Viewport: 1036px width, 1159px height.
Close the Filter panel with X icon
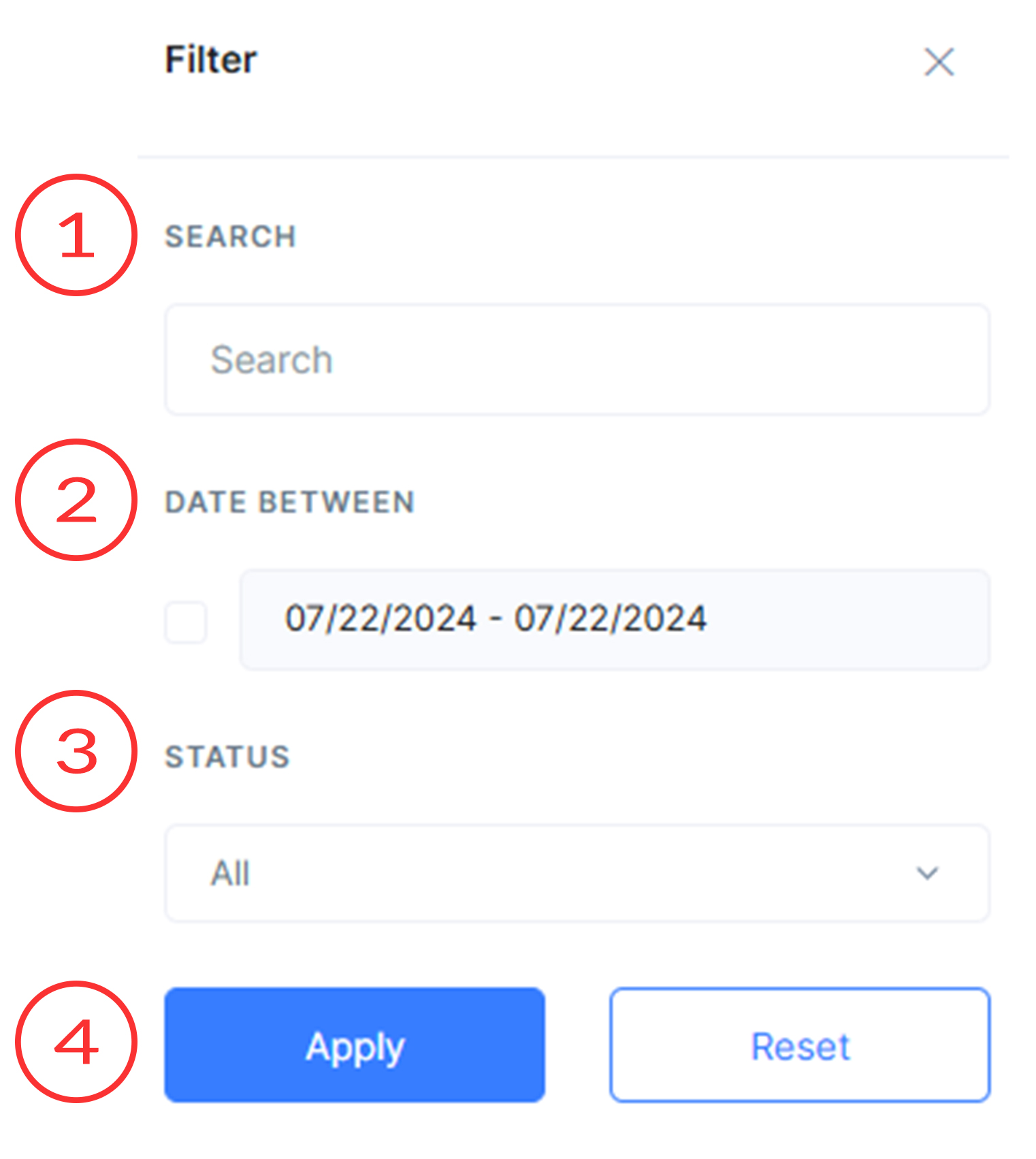939,62
